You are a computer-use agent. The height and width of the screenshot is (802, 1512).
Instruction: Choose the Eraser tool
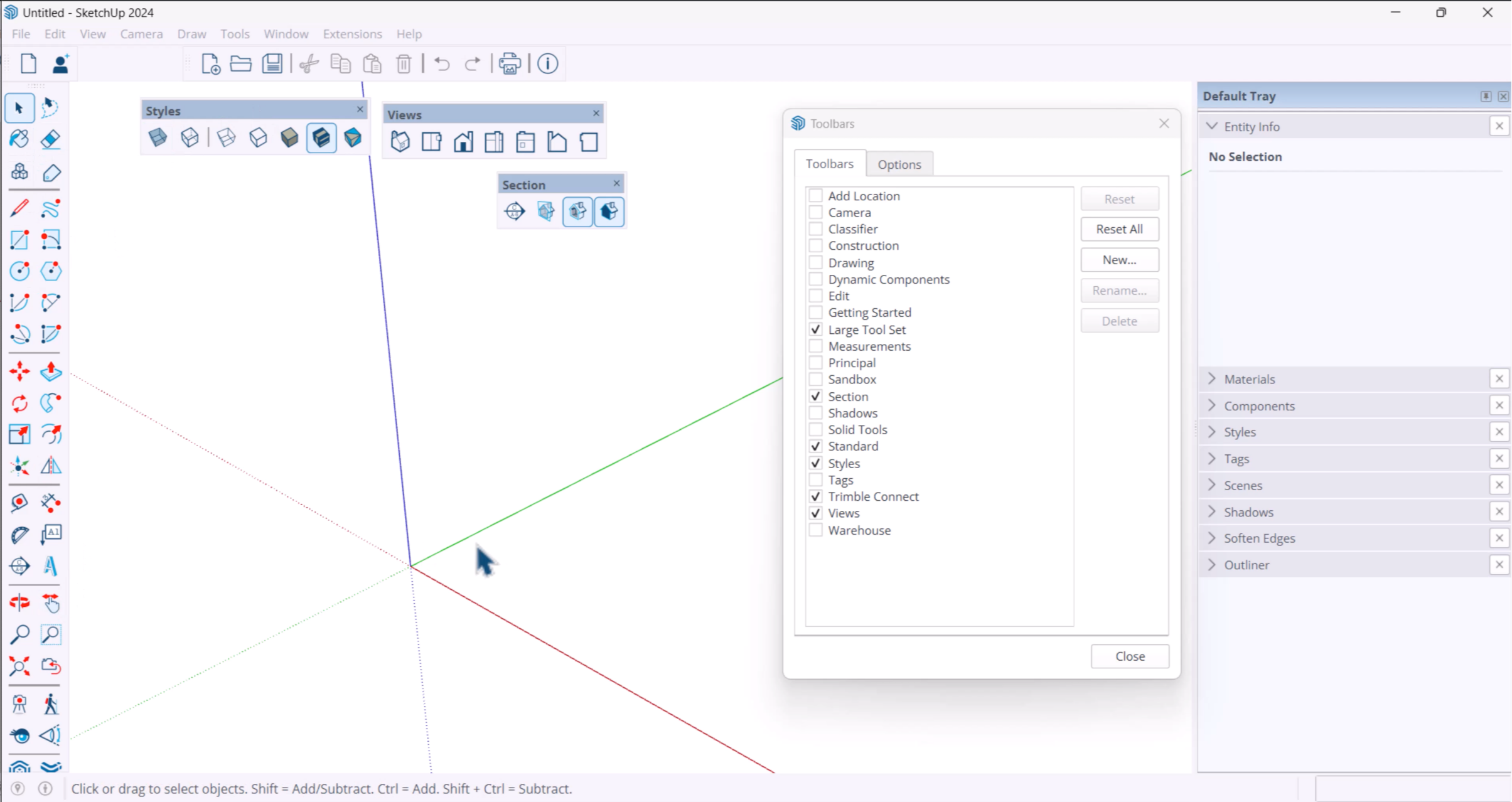[x=50, y=139]
